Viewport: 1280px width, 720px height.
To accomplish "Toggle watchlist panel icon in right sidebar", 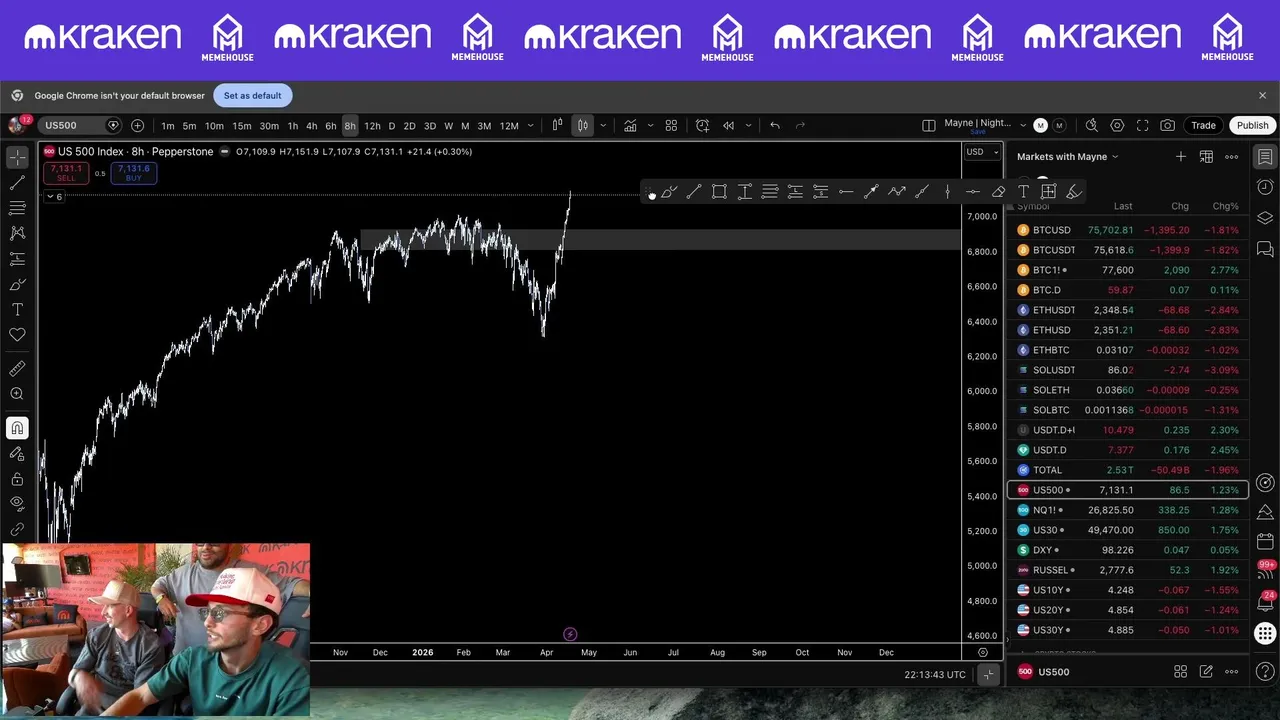I will coord(1265,157).
